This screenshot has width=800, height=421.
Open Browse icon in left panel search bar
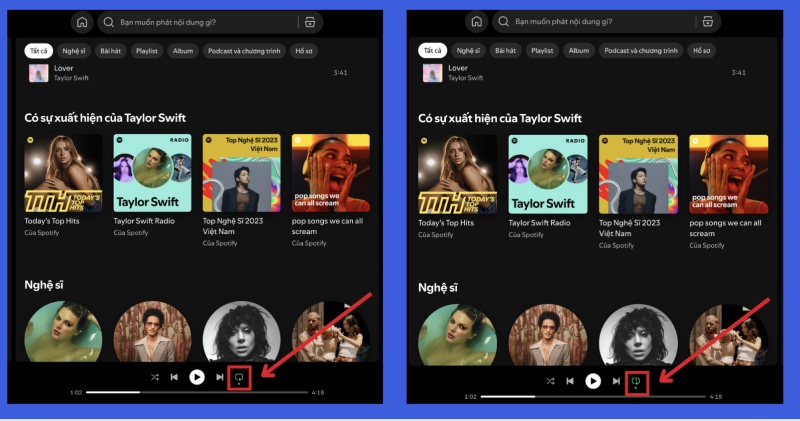click(x=310, y=22)
